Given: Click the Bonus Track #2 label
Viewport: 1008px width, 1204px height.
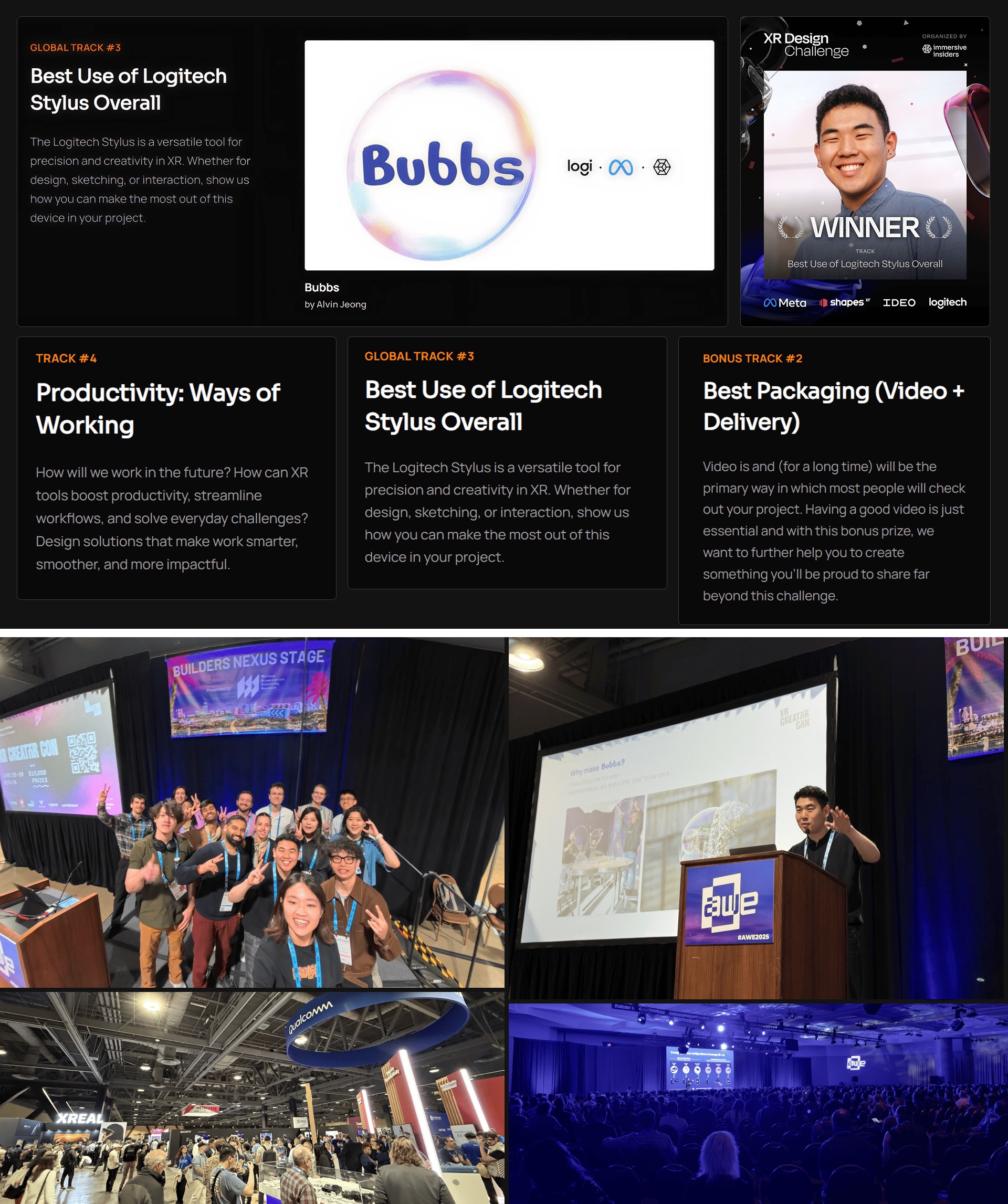Looking at the screenshot, I should coord(752,358).
